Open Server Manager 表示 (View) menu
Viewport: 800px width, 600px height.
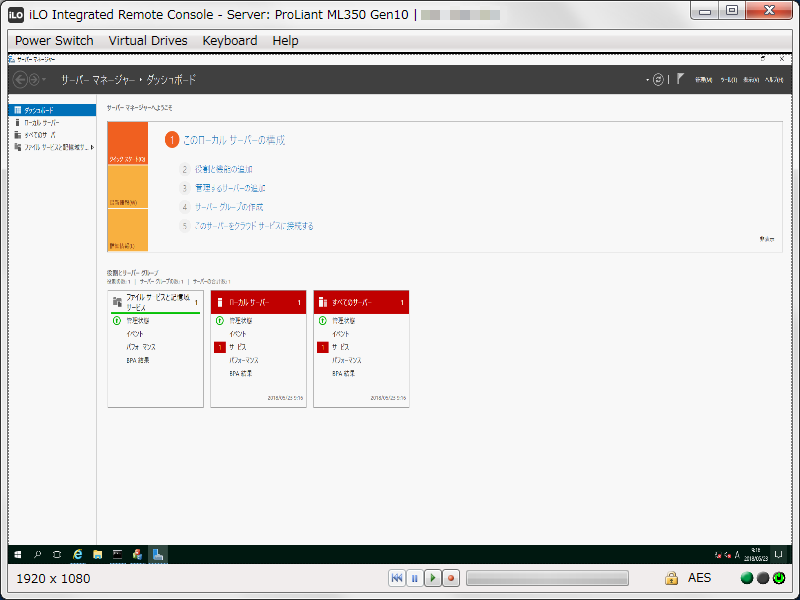pyautogui.click(x=751, y=80)
